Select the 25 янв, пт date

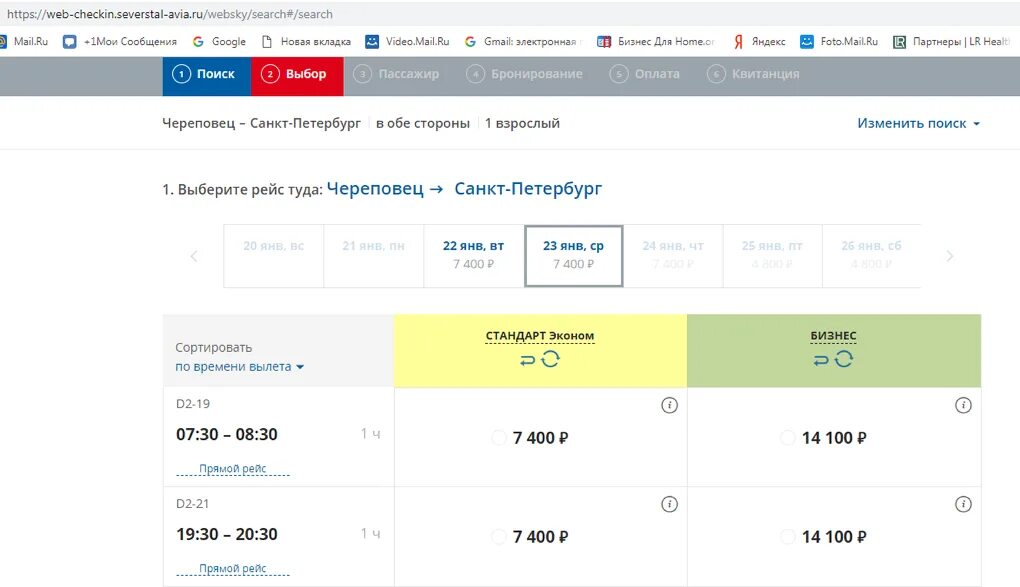(x=772, y=256)
